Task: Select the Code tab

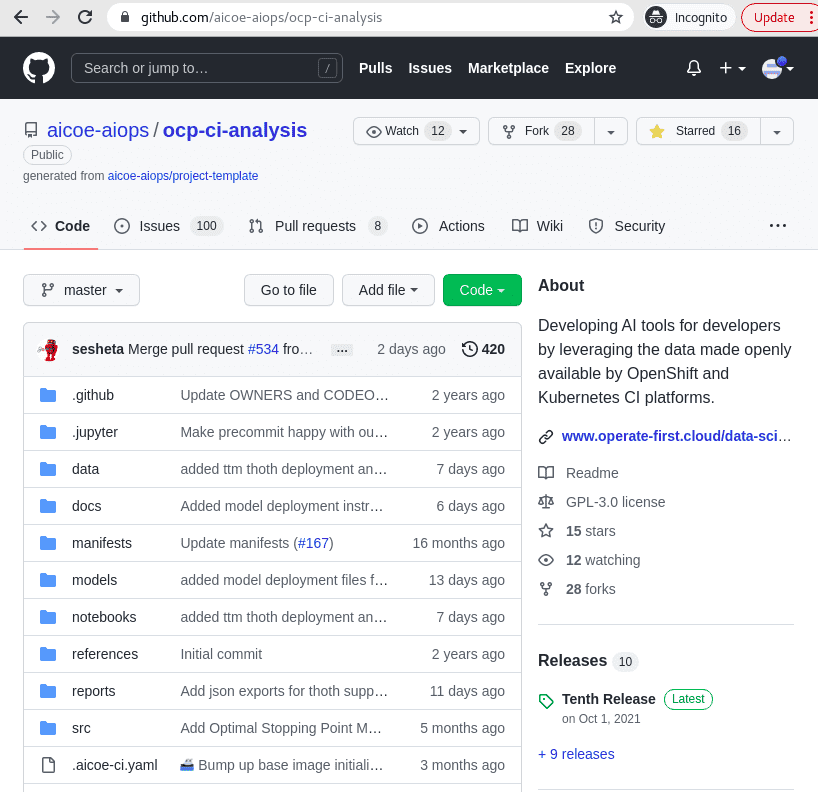Action: (61, 226)
